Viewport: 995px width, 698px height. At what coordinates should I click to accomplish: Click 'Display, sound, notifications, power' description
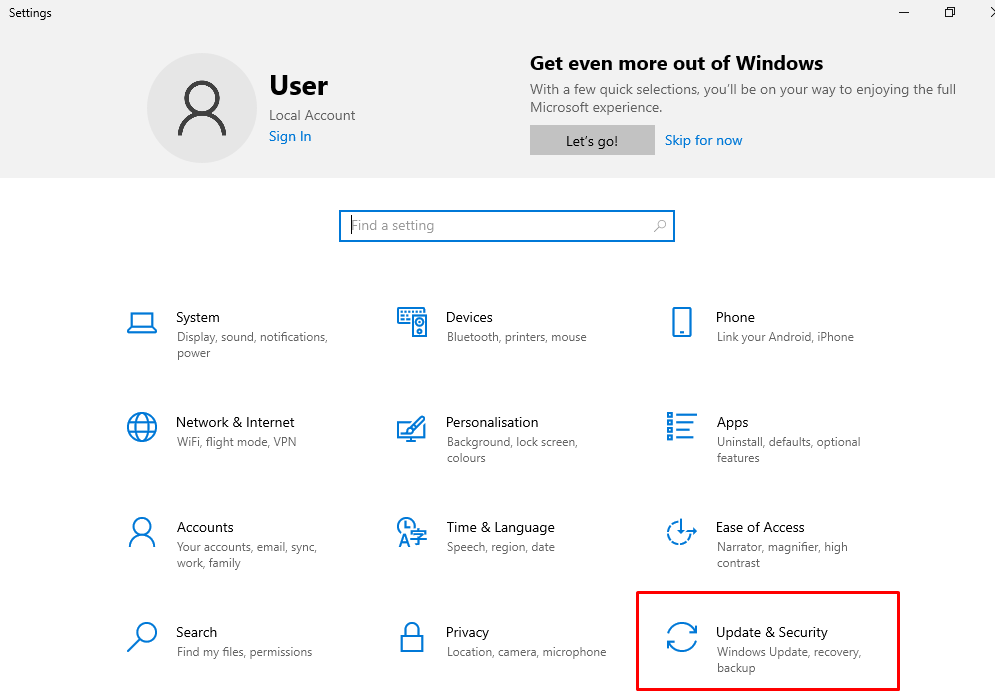pyautogui.click(x=253, y=345)
